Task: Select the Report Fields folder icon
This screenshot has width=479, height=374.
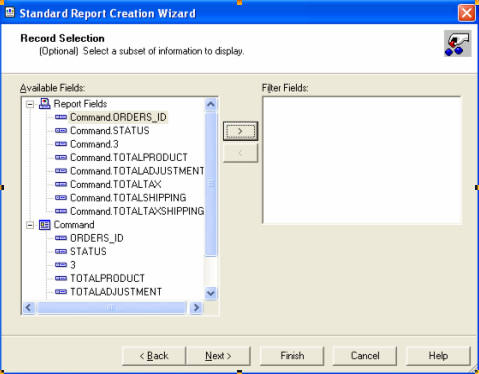Action: (x=44, y=104)
